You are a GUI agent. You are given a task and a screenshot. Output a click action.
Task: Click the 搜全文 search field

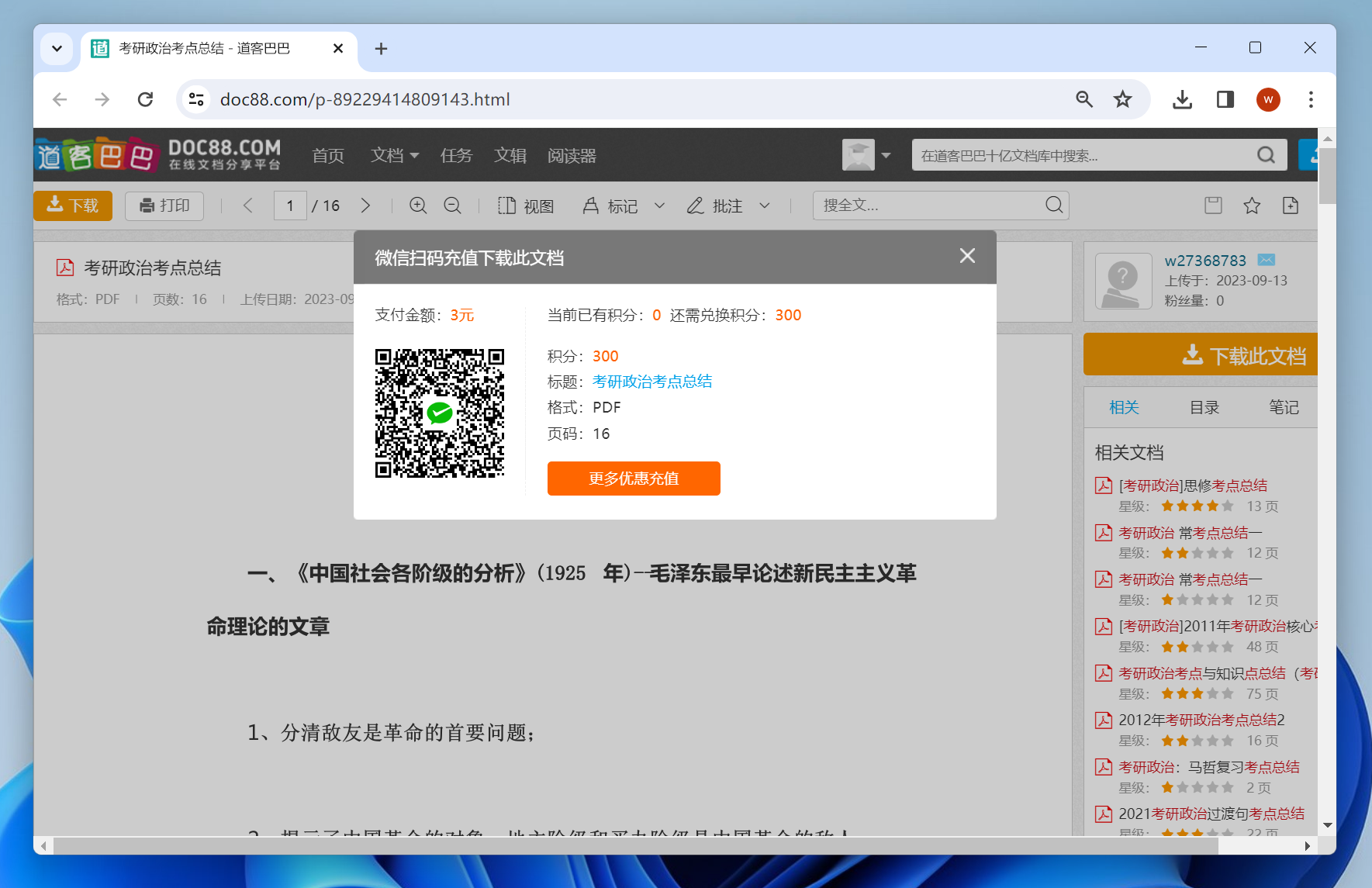click(x=929, y=206)
